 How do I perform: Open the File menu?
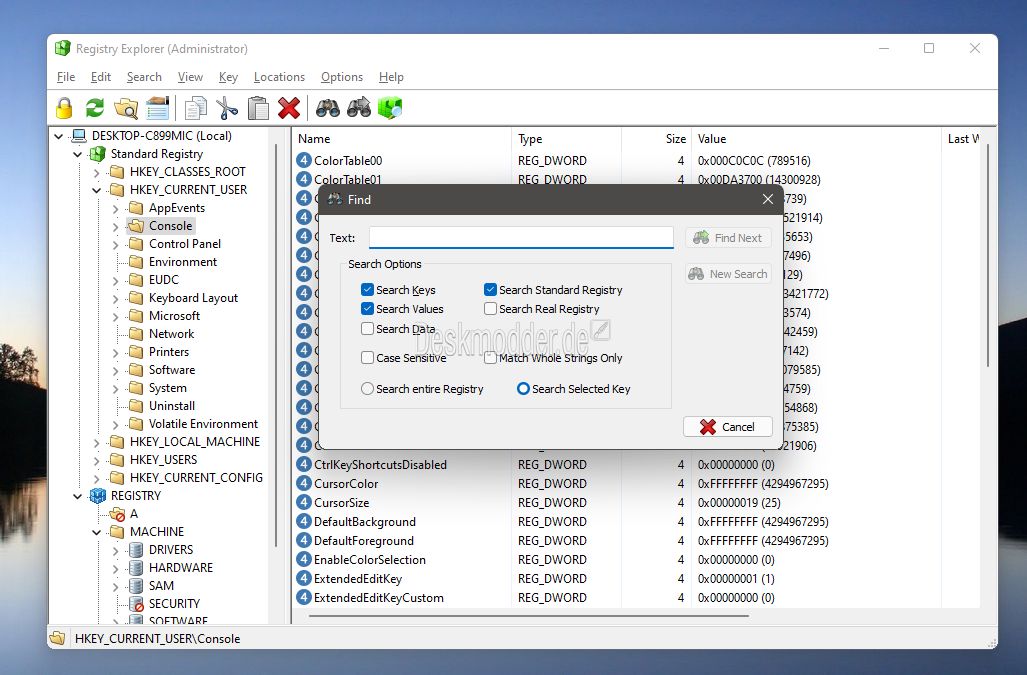[65, 77]
